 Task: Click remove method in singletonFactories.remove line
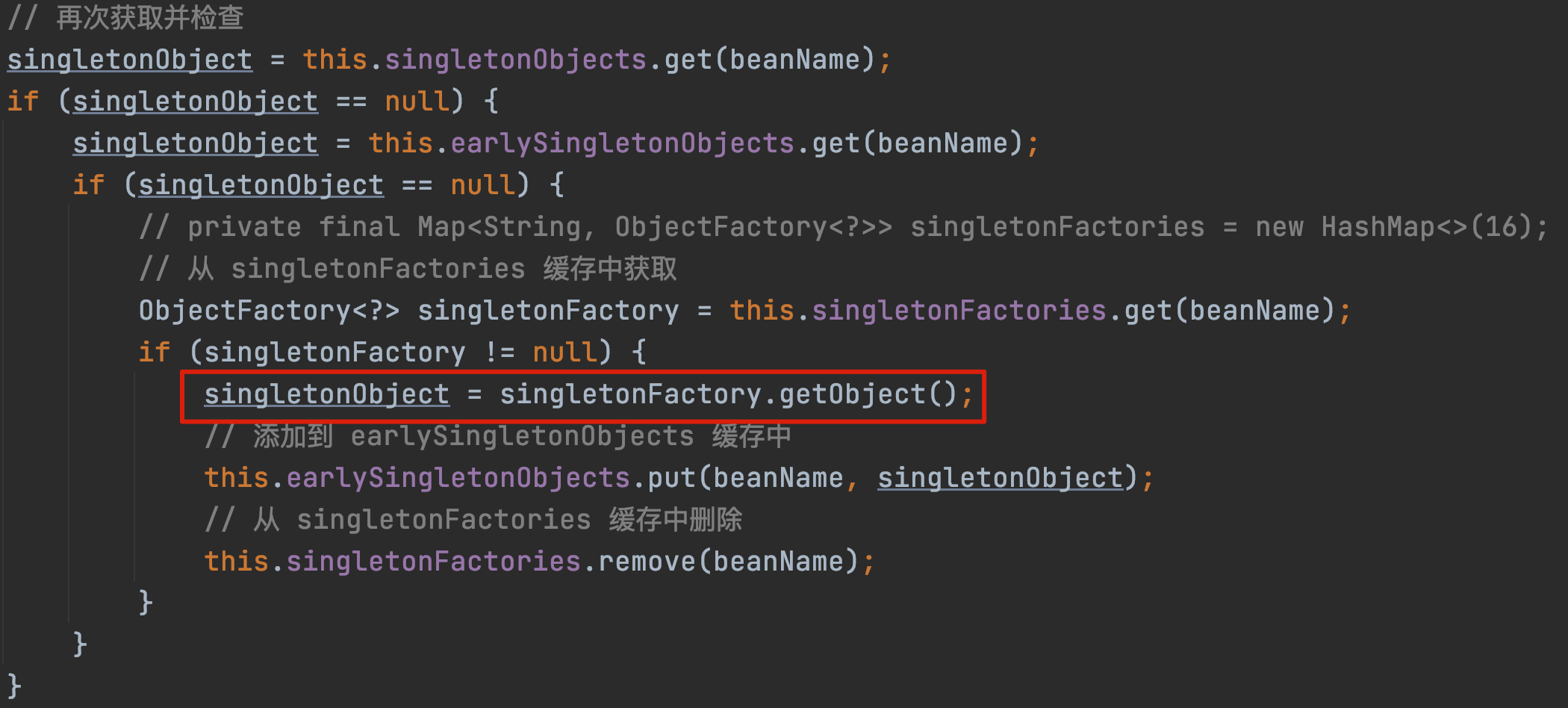[647, 562]
